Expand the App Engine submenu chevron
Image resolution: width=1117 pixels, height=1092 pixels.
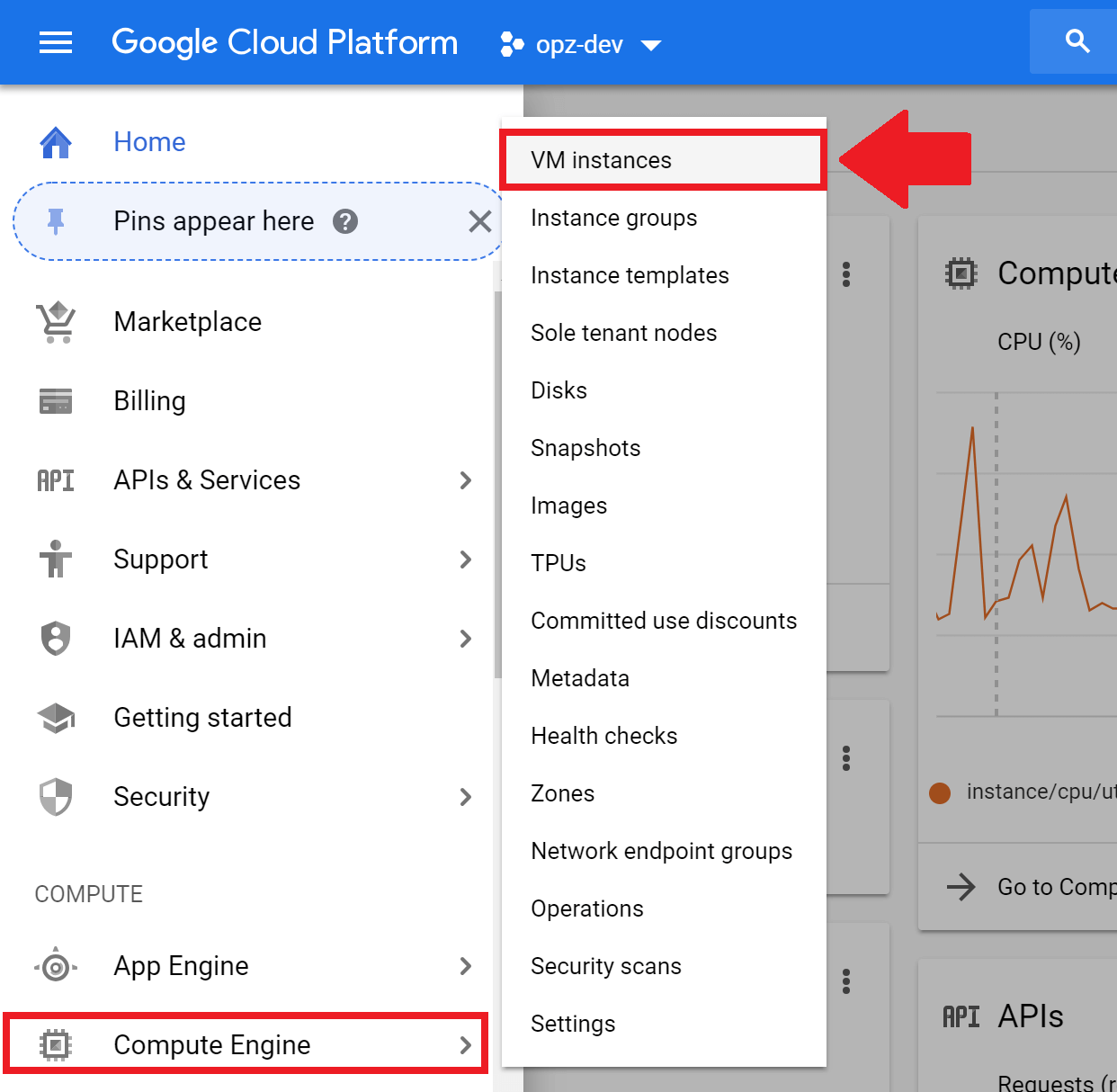(465, 966)
